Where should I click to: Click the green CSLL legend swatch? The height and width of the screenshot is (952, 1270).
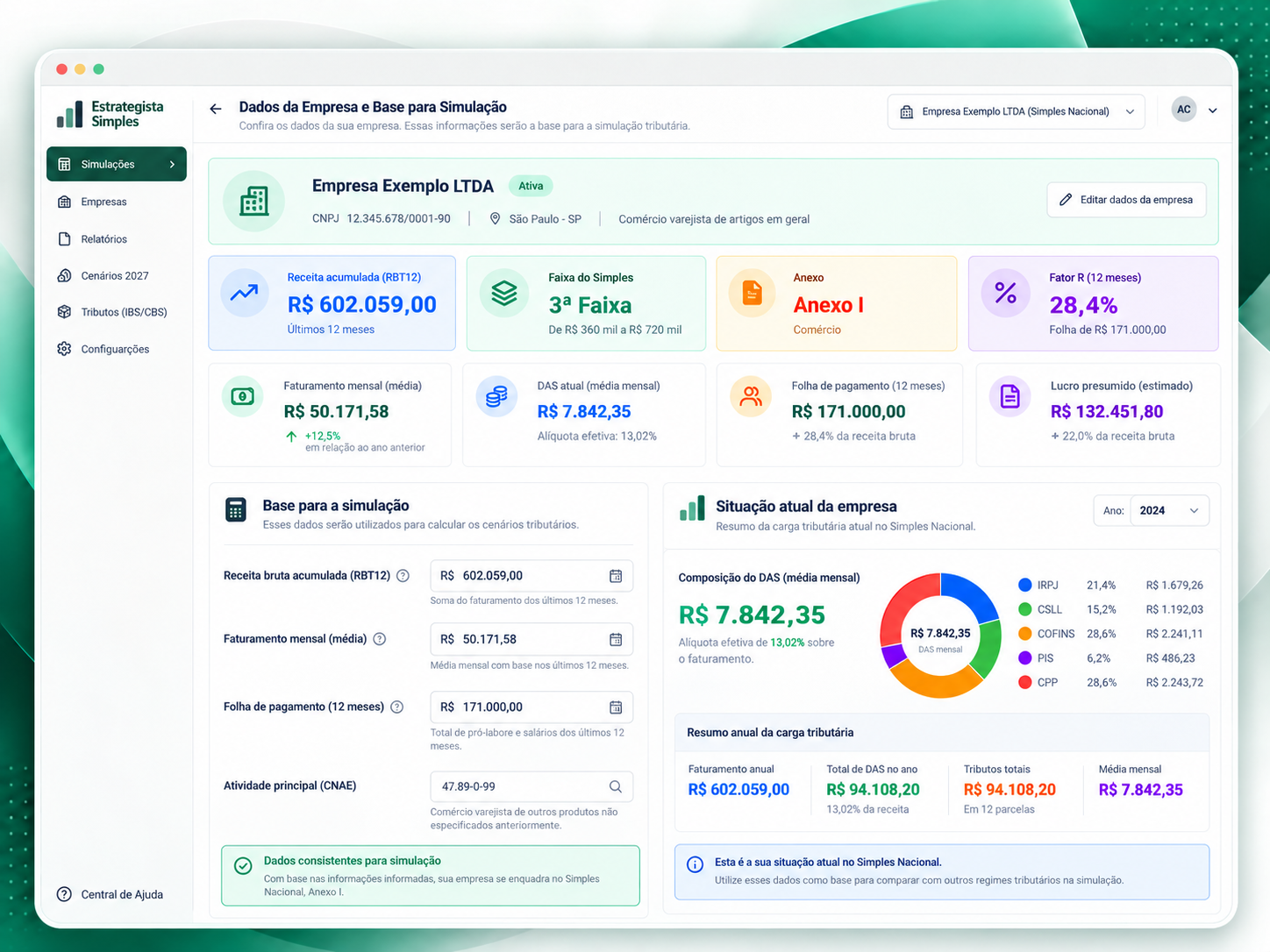[x=1024, y=609]
